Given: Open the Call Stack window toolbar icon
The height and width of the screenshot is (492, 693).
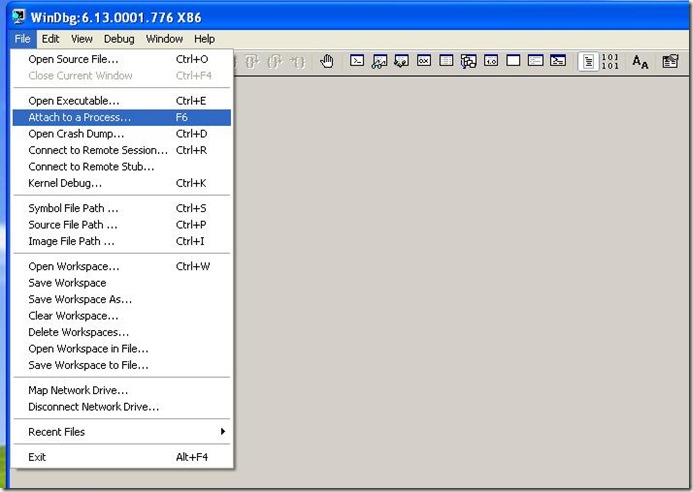Looking at the screenshot, I should click(468, 61).
